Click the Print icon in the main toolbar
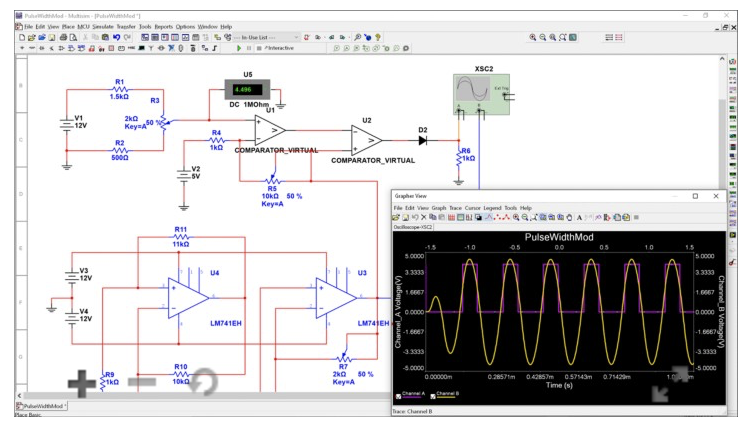This screenshot has height=428, width=750. [x=63, y=37]
